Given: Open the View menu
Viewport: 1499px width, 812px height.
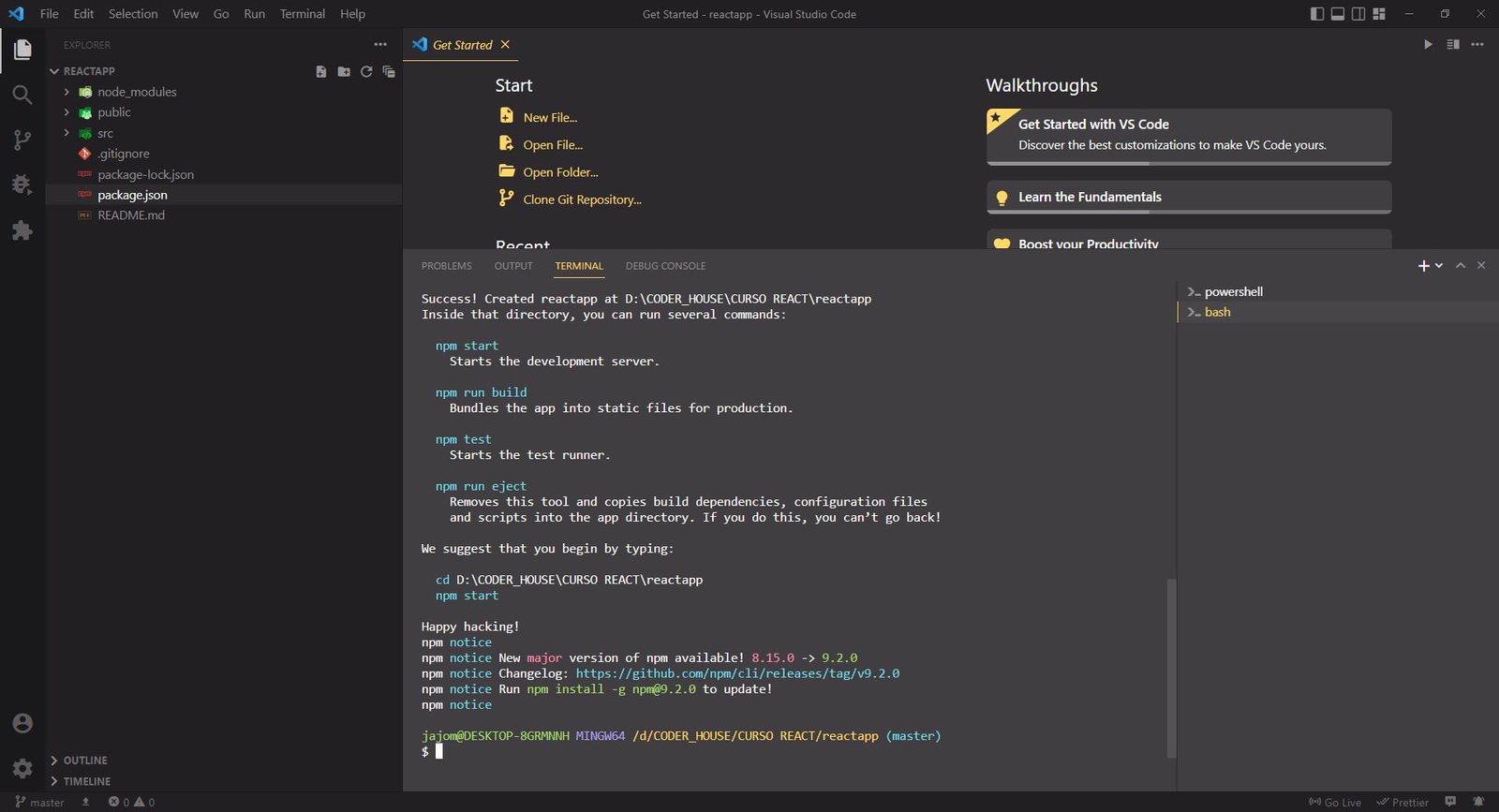Looking at the screenshot, I should point(186,14).
